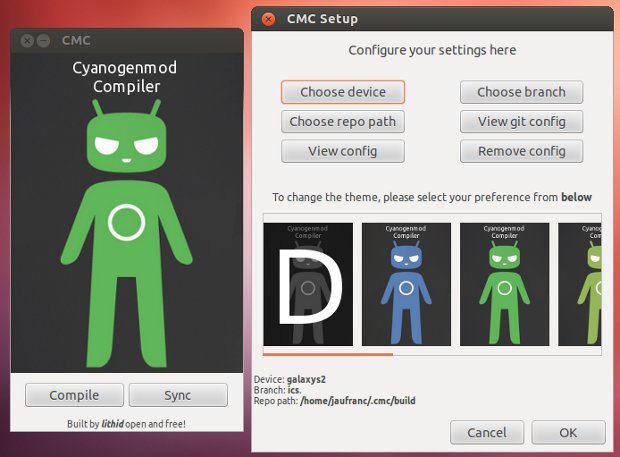Click the 'Configure your settings here' label
620x457 pixels.
tap(432, 50)
